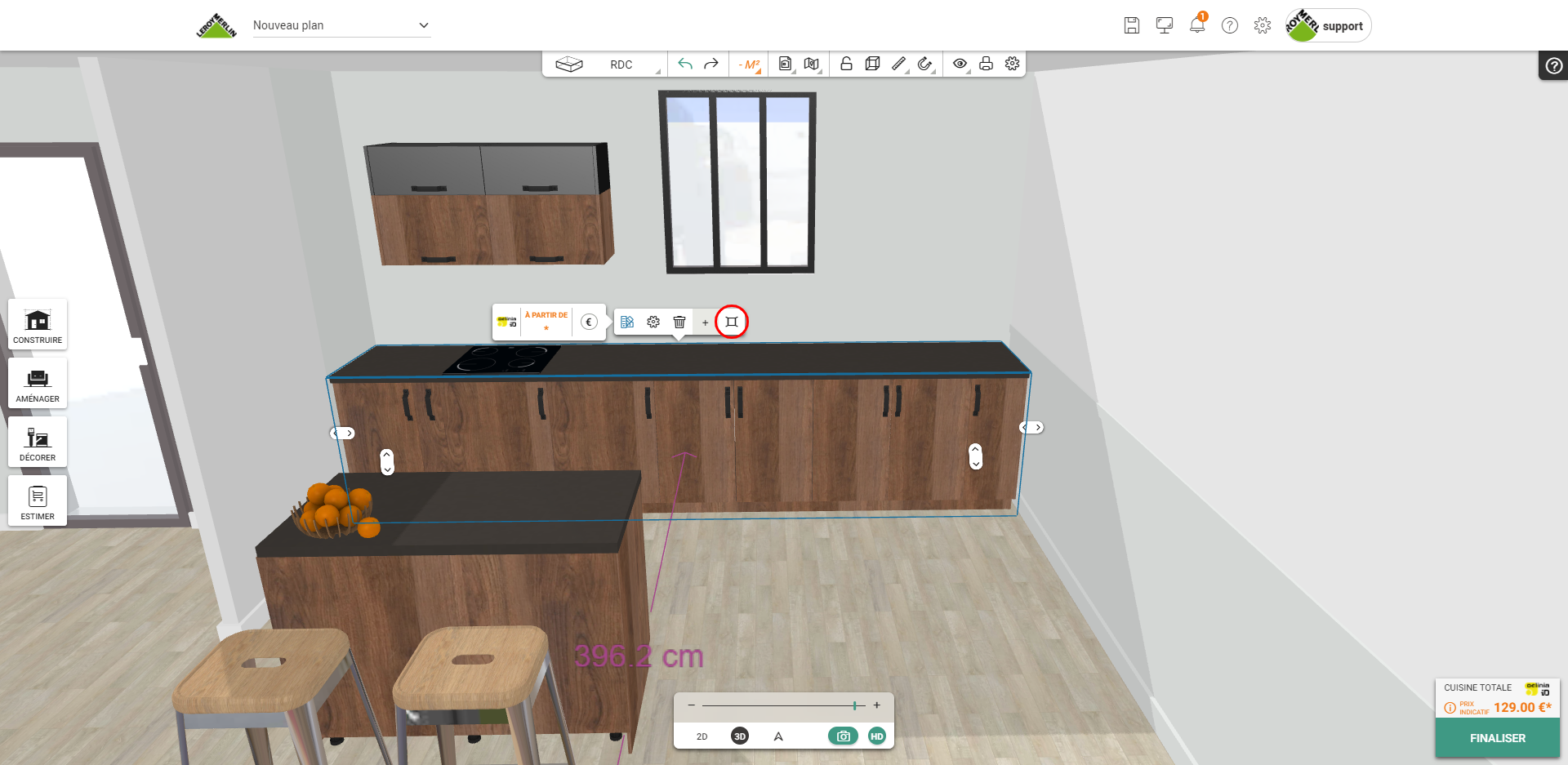
Task: Enable HD rendering
Action: click(877, 736)
